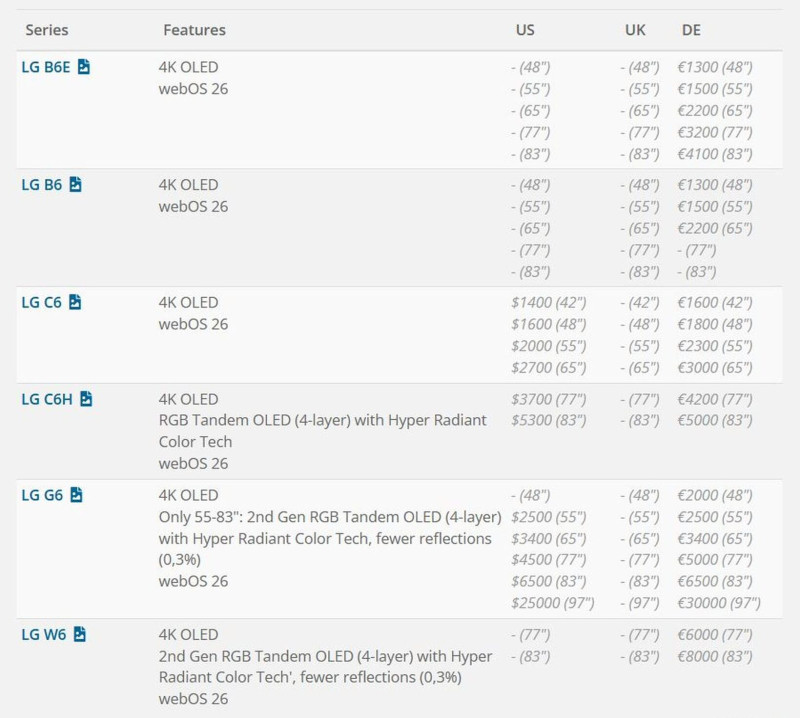Select LG G6 price $6500 (83")
800x718 pixels.
tap(548, 581)
